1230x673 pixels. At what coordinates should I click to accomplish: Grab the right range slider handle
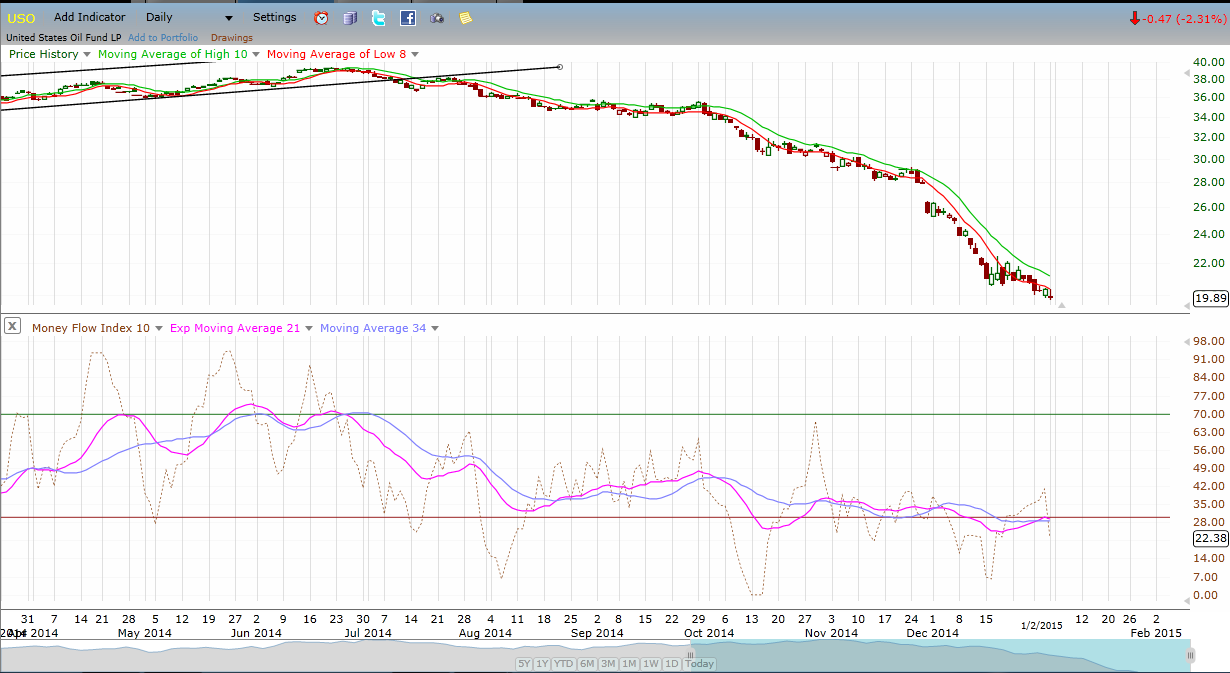(x=1190, y=655)
